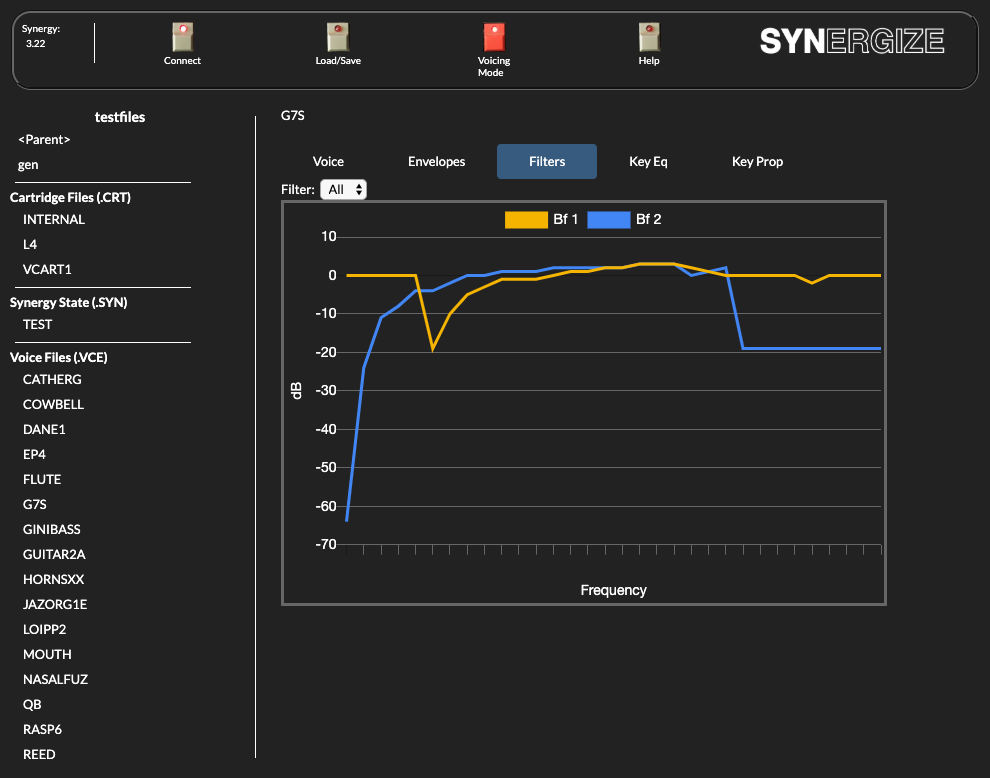Switch to the Voice tab

tap(328, 162)
